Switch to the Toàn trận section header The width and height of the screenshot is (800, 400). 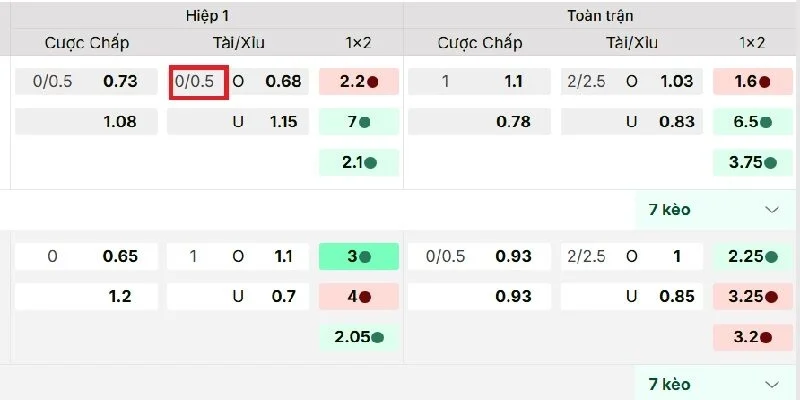coord(600,16)
